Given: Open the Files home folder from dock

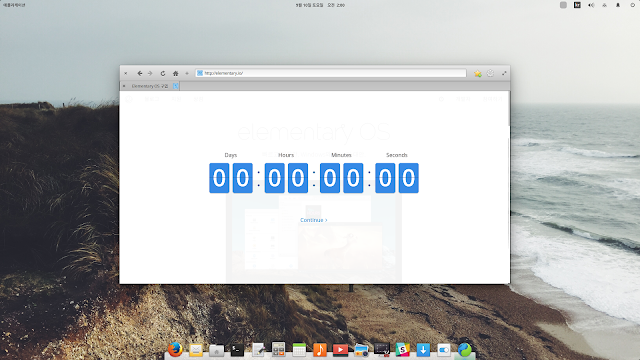Looking at the screenshot, I should [216, 350].
